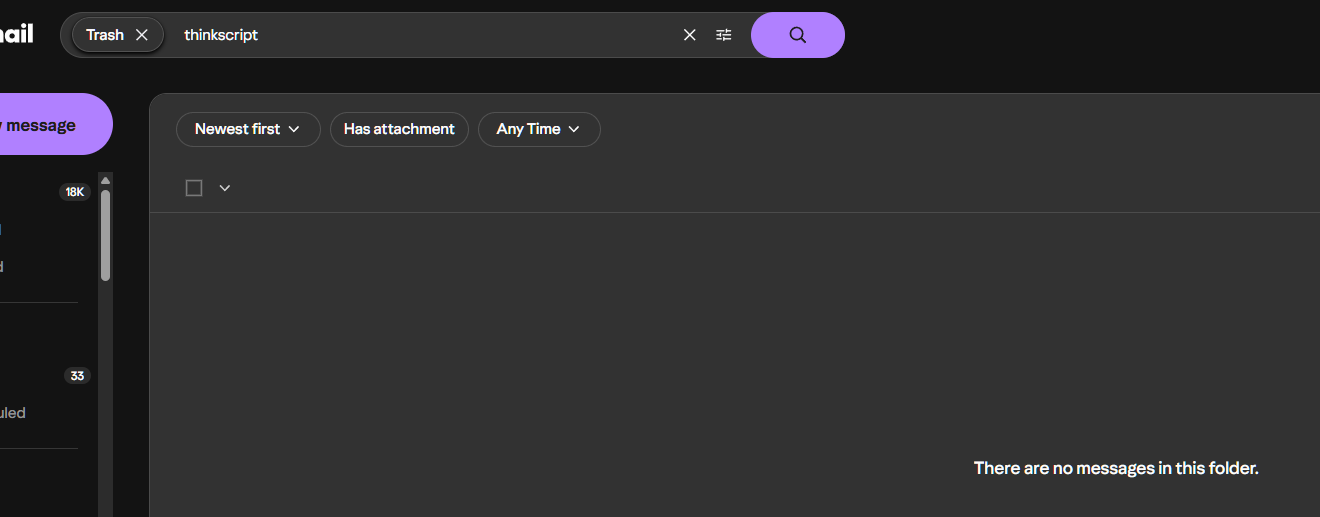Click the no messages notice text
The image size is (1320, 517).
(1115, 468)
